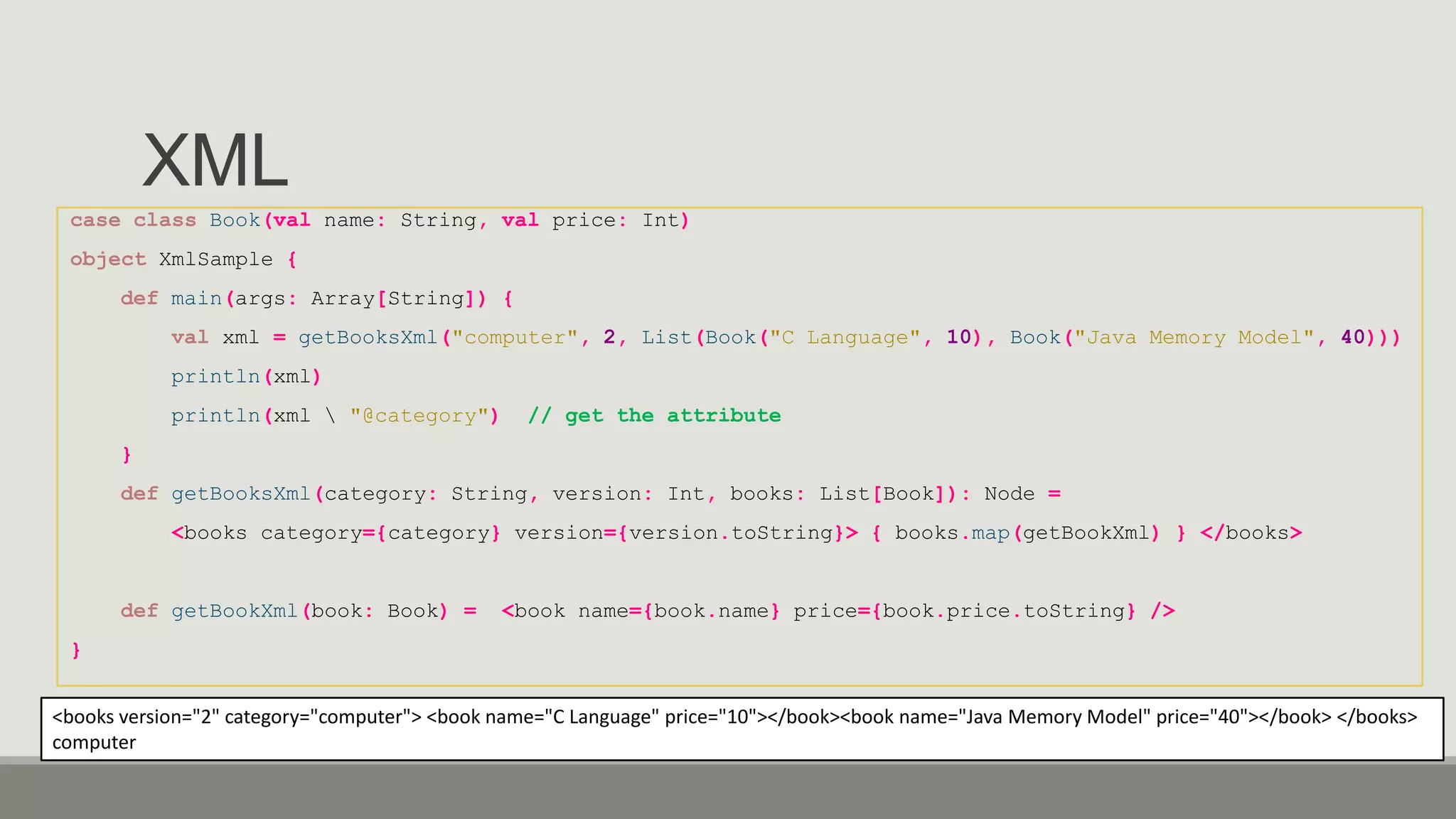Viewport: 1456px width, 819px height.
Task: Click the 'def getBookXml(book: Book)' line
Action: point(648,611)
